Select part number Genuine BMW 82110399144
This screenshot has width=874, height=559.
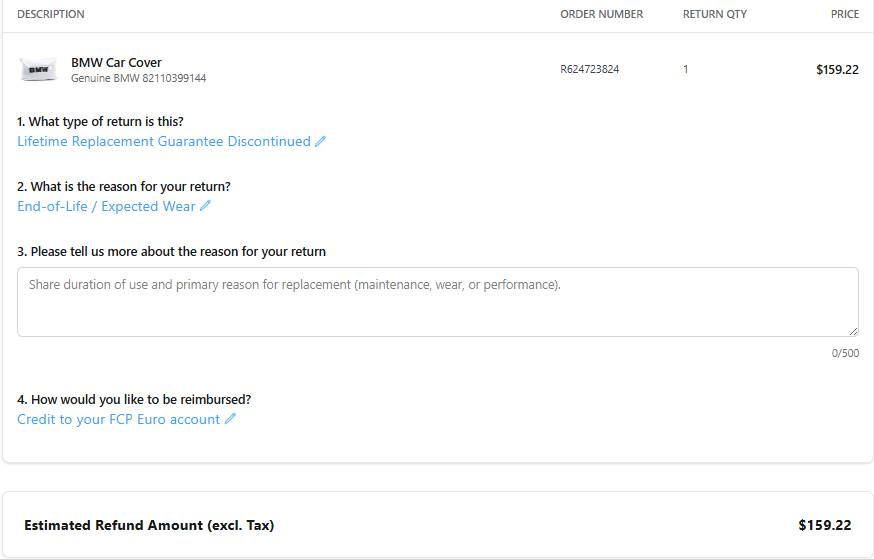pyautogui.click(x=138, y=79)
